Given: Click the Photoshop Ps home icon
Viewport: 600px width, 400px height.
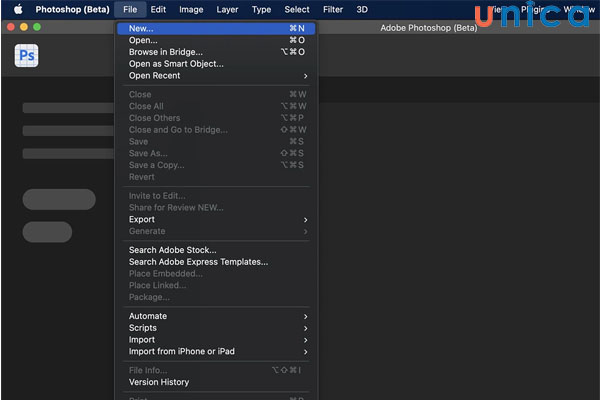Looking at the screenshot, I should pos(27,57).
